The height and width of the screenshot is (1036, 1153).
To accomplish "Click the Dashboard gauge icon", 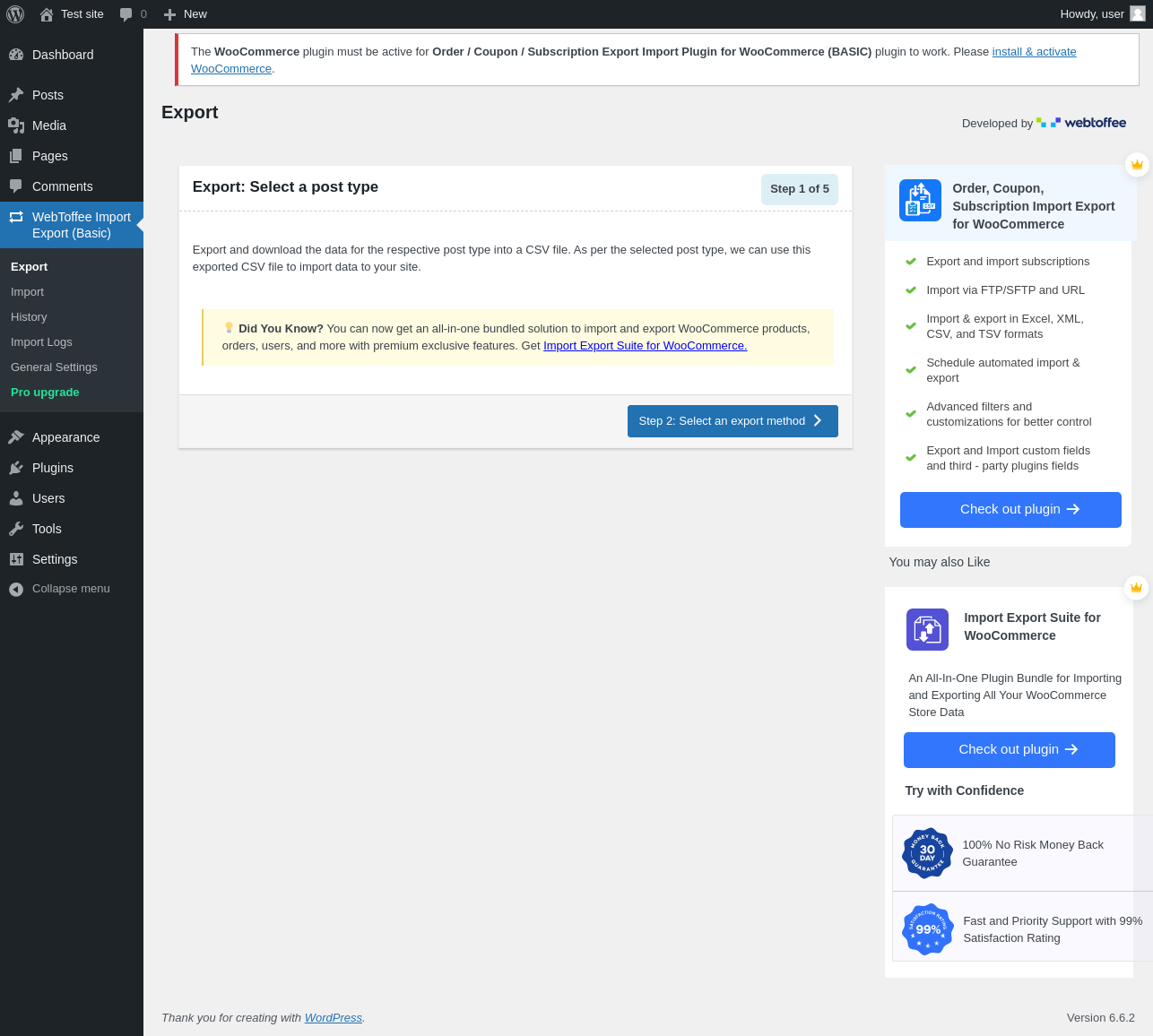I will tap(16, 55).
